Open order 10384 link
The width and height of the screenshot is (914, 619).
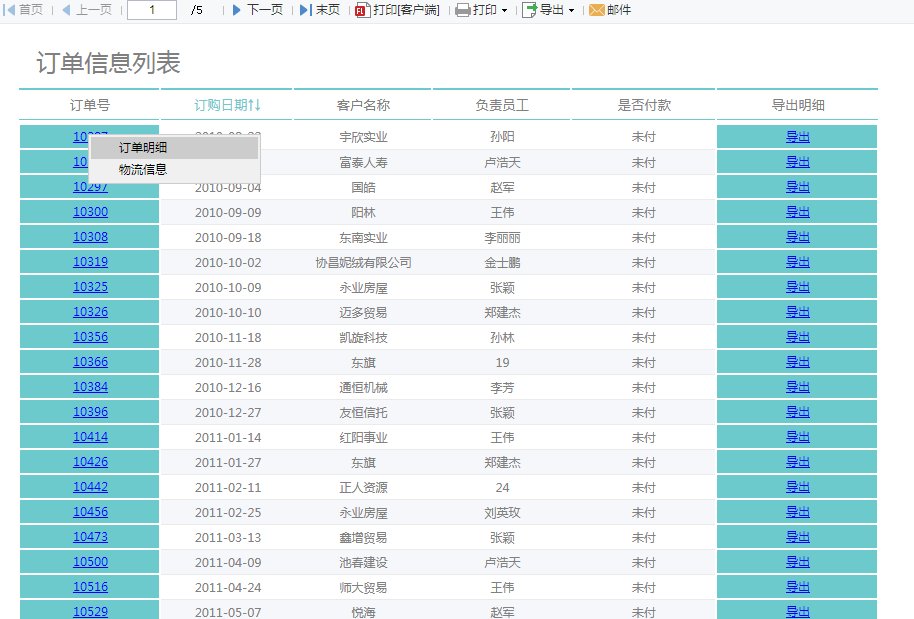90,387
